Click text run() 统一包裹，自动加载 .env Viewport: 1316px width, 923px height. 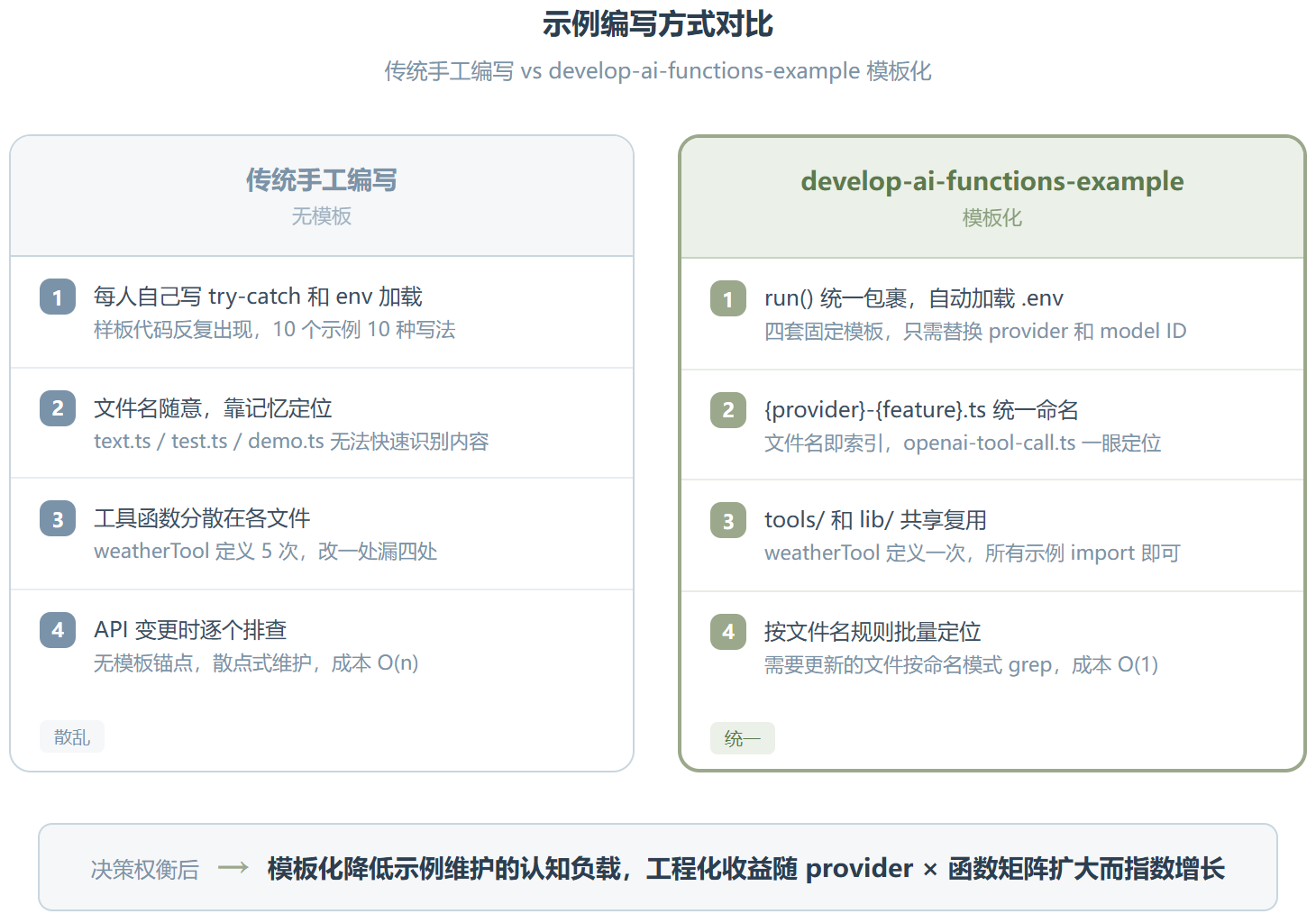[914, 298]
